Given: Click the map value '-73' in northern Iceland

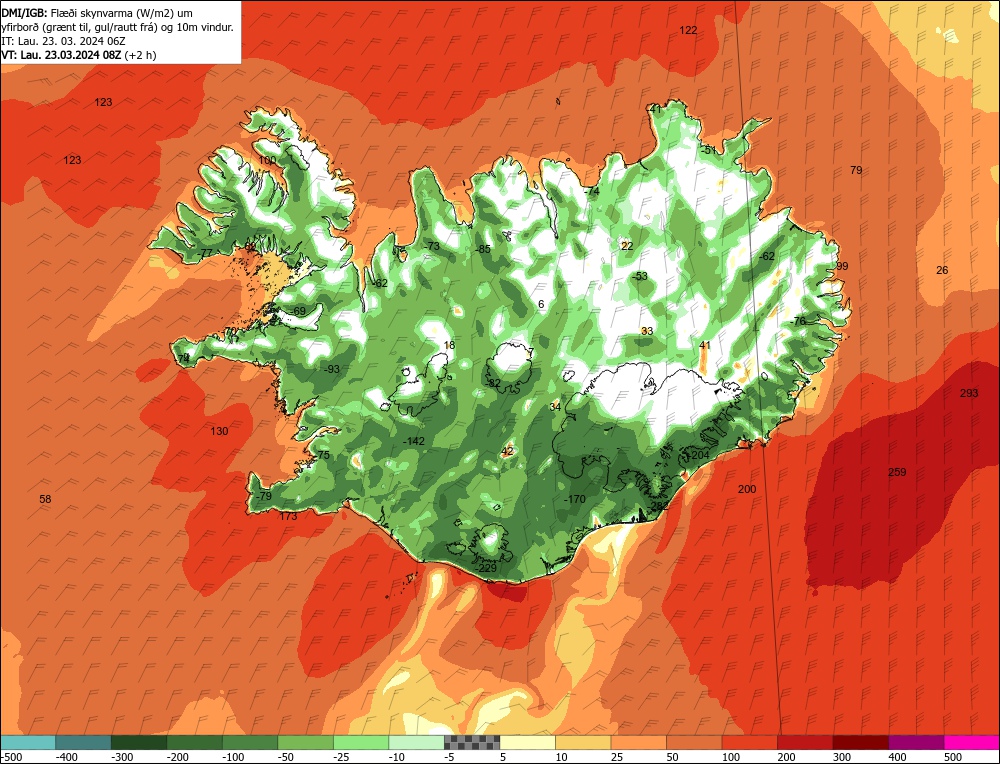Looking at the screenshot, I should click(x=432, y=246).
